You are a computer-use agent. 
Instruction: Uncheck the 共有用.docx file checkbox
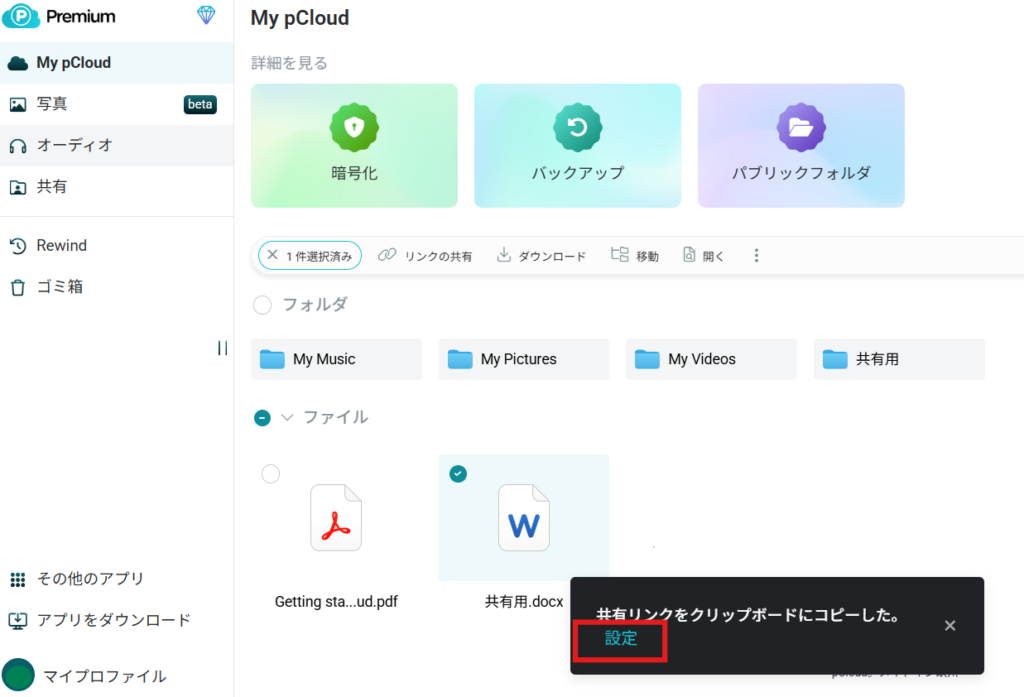(x=458, y=474)
